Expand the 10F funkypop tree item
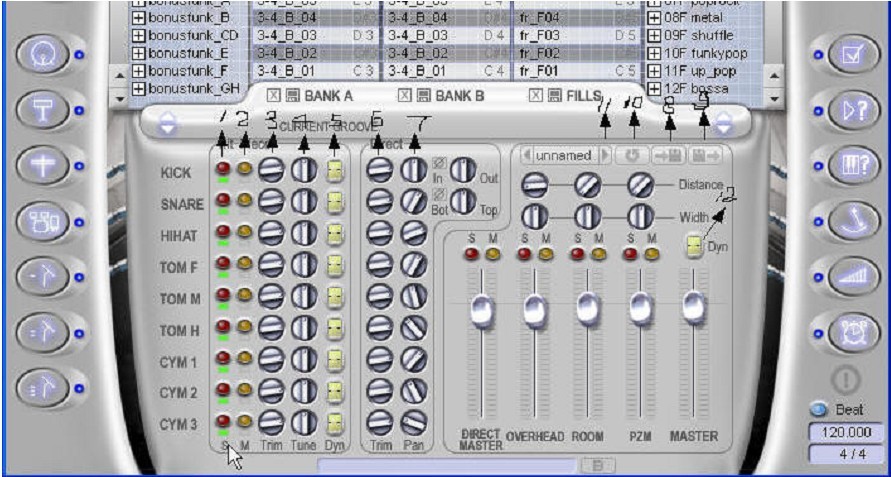891x477 pixels. coord(656,53)
